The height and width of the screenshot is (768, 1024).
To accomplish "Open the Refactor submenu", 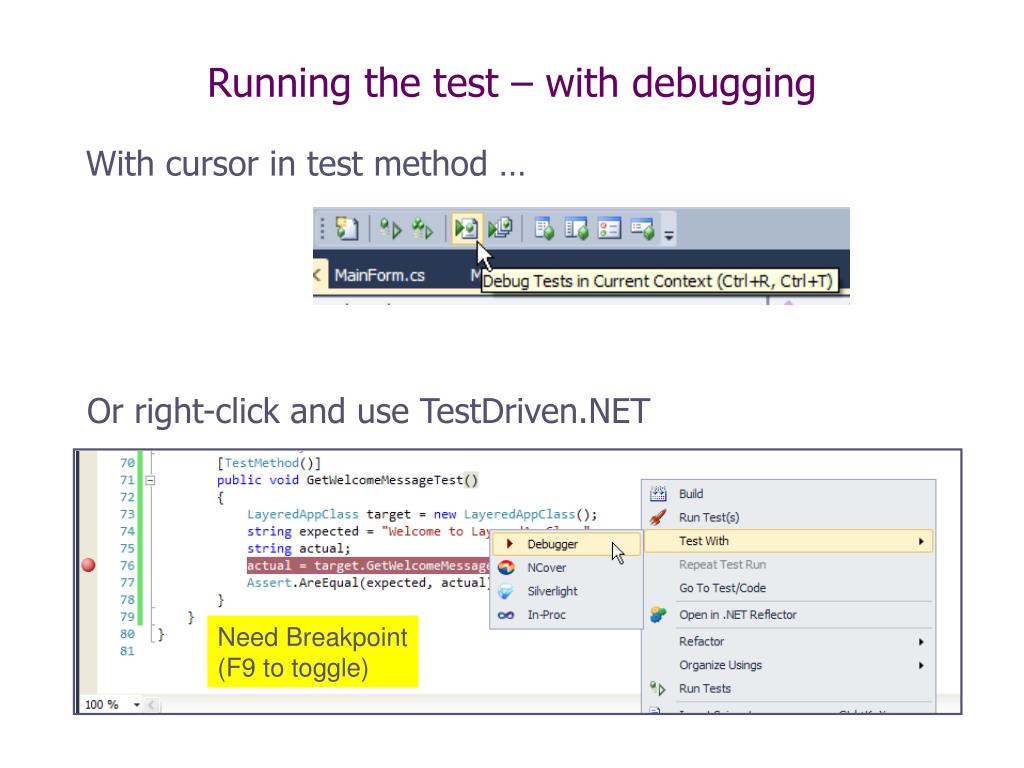I will pos(790,641).
